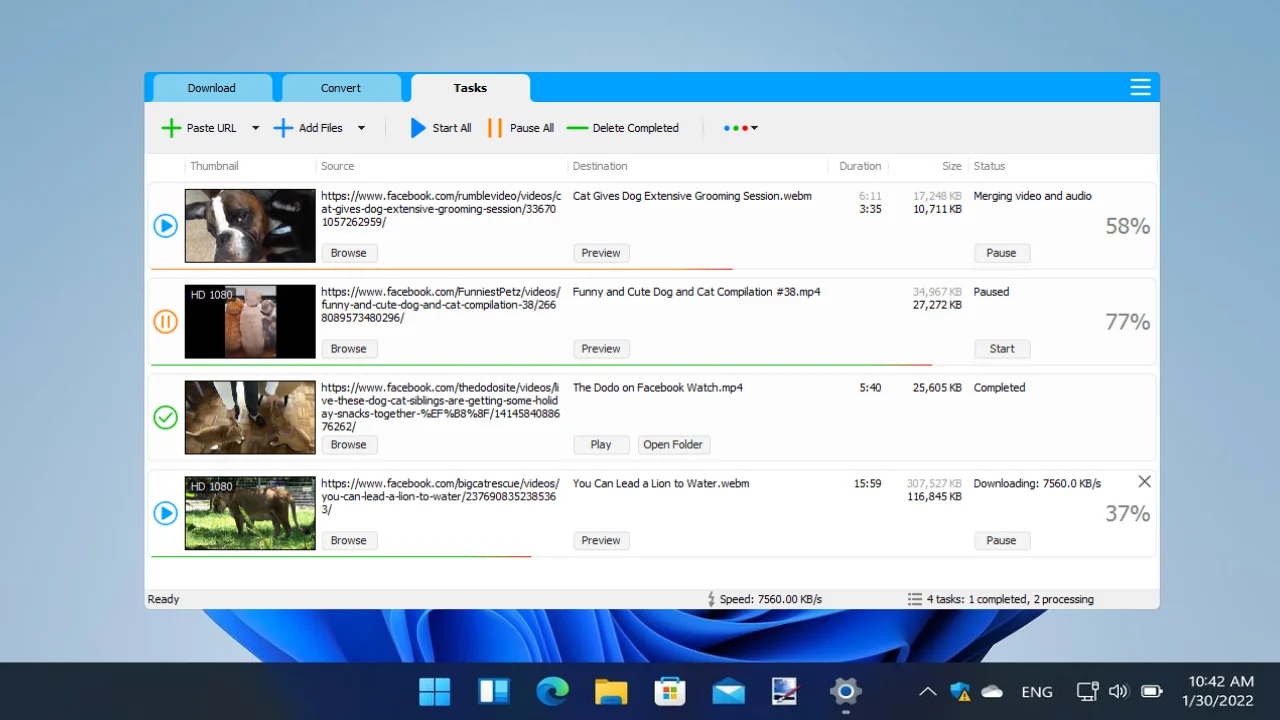Image resolution: width=1280 pixels, height=720 pixels.
Task: Pause the Lion to Water download
Action: pos(1001,541)
